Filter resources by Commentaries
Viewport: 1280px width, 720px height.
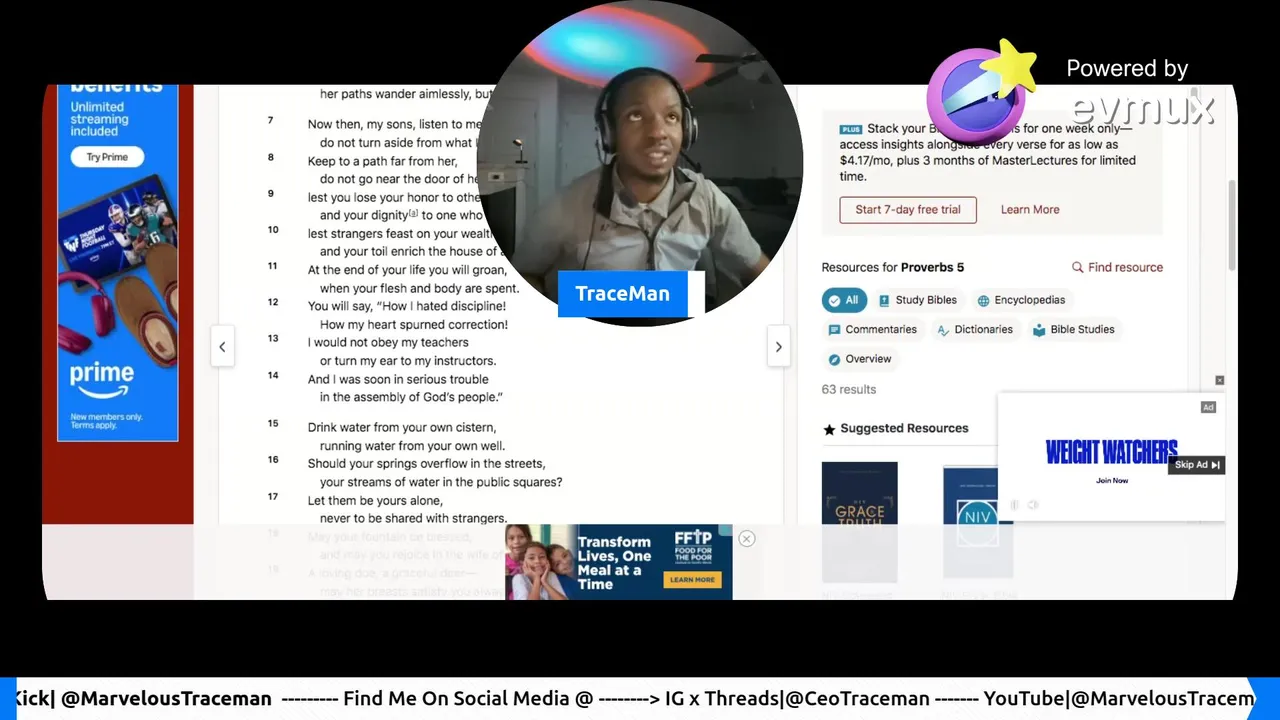click(x=872, y=330)
